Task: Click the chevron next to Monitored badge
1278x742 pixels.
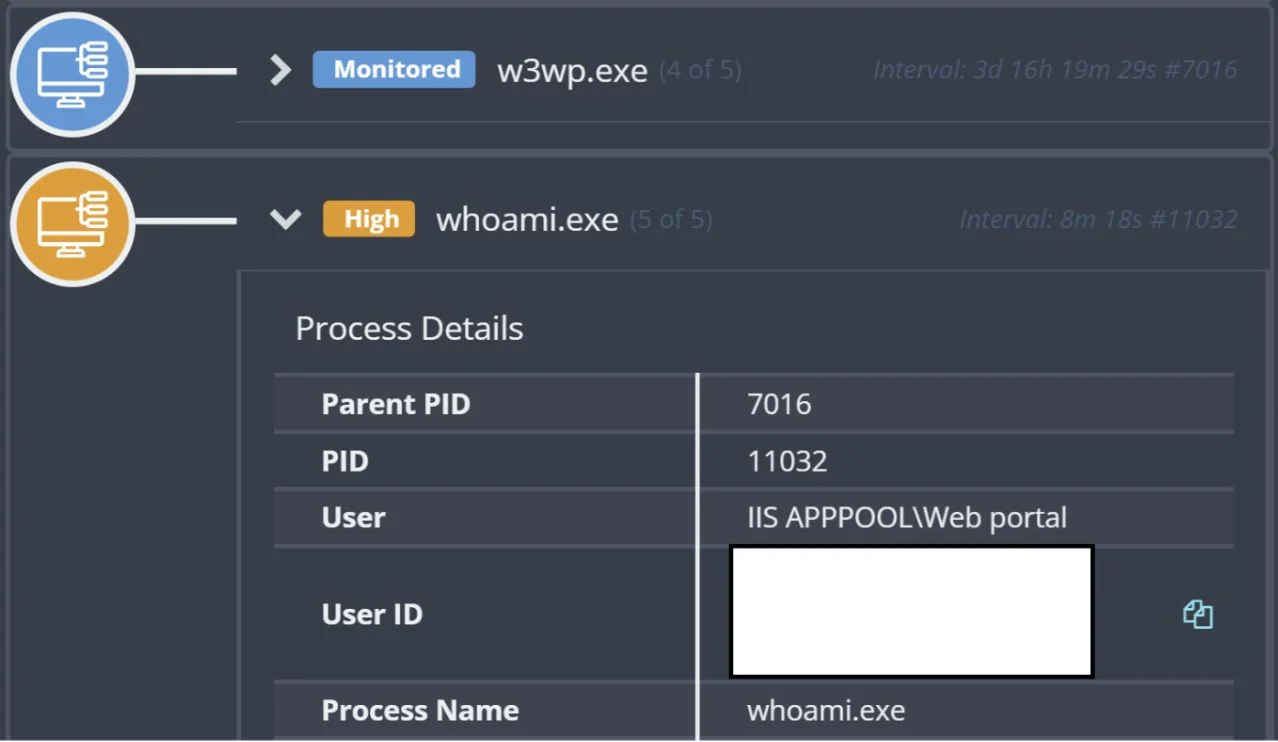Action: [280, 69]
